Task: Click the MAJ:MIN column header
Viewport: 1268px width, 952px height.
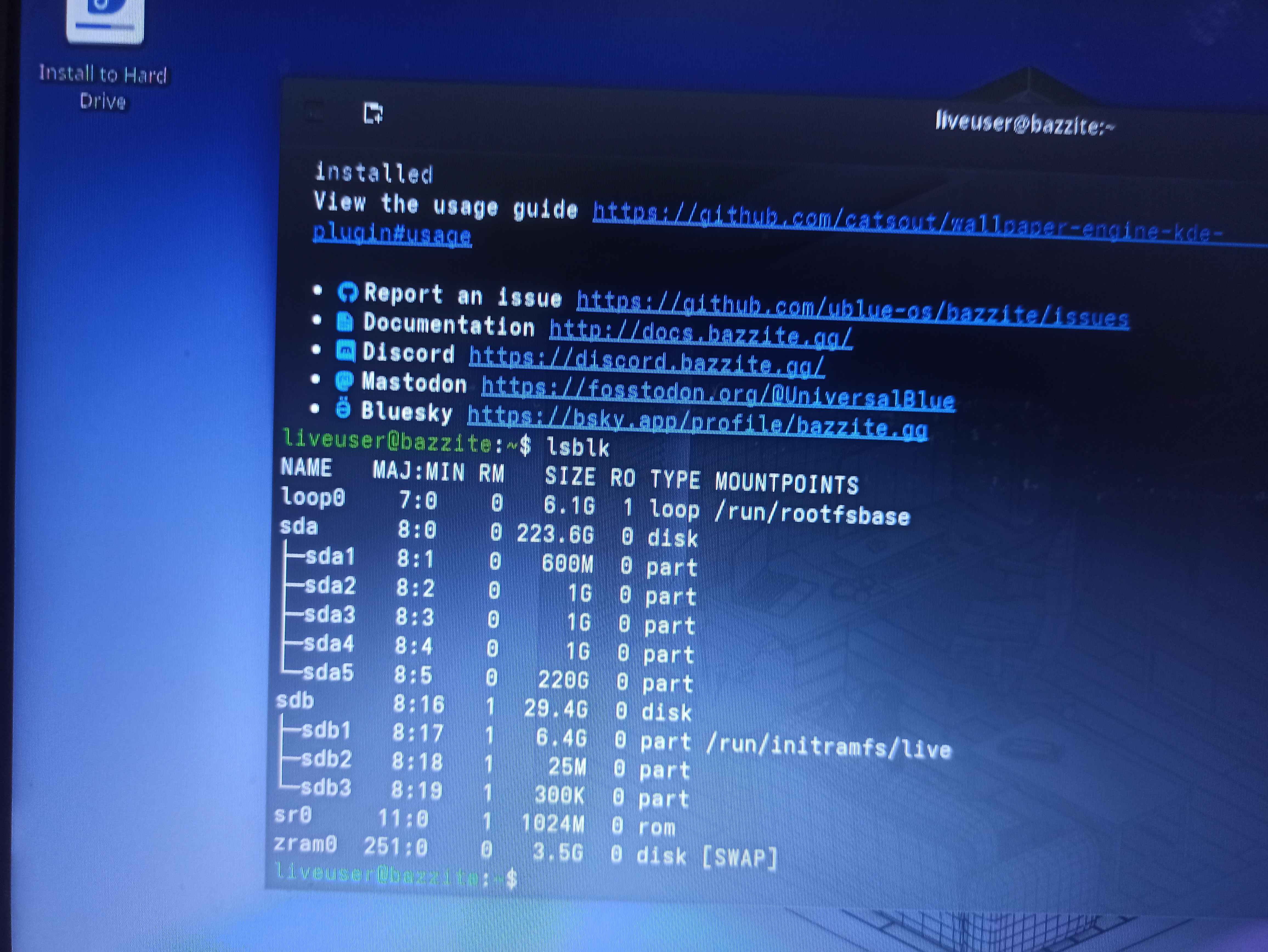Action: click(418, 471)
